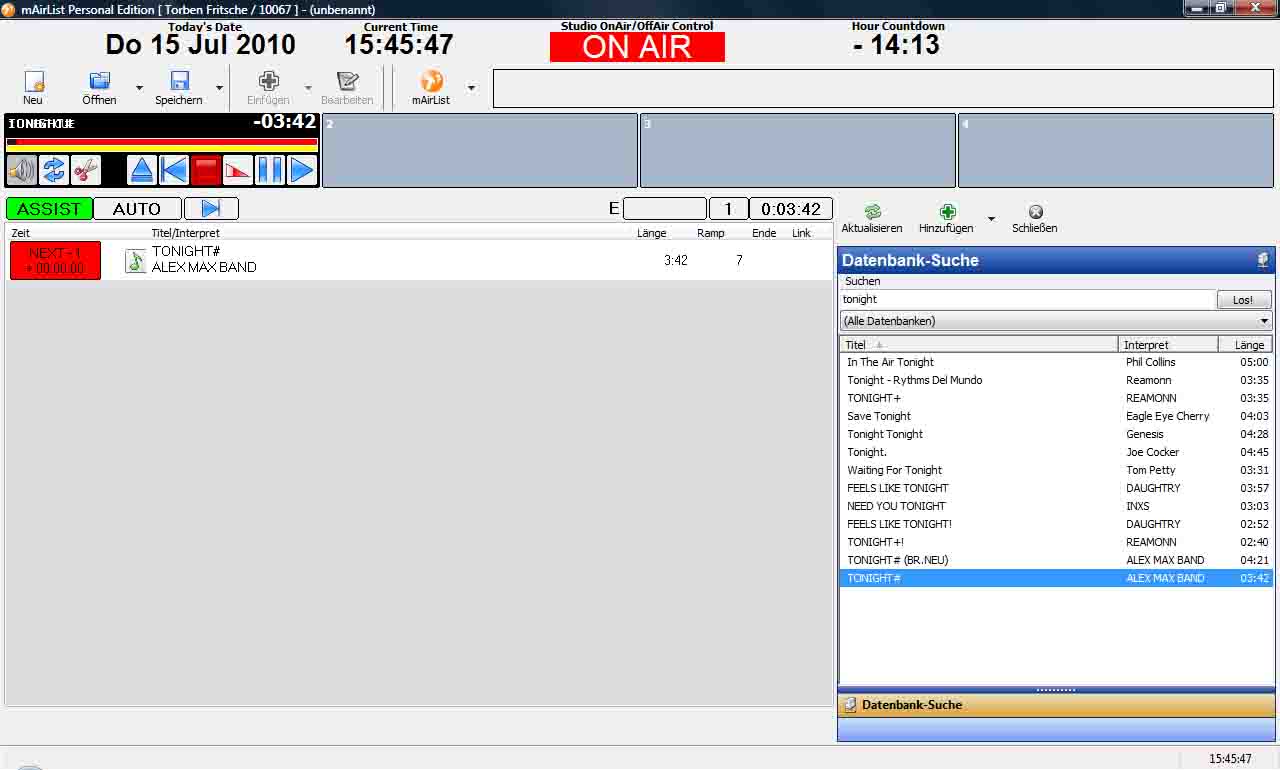
Task: Switch to ASSIST mode
Action: (x=49, y=208)
